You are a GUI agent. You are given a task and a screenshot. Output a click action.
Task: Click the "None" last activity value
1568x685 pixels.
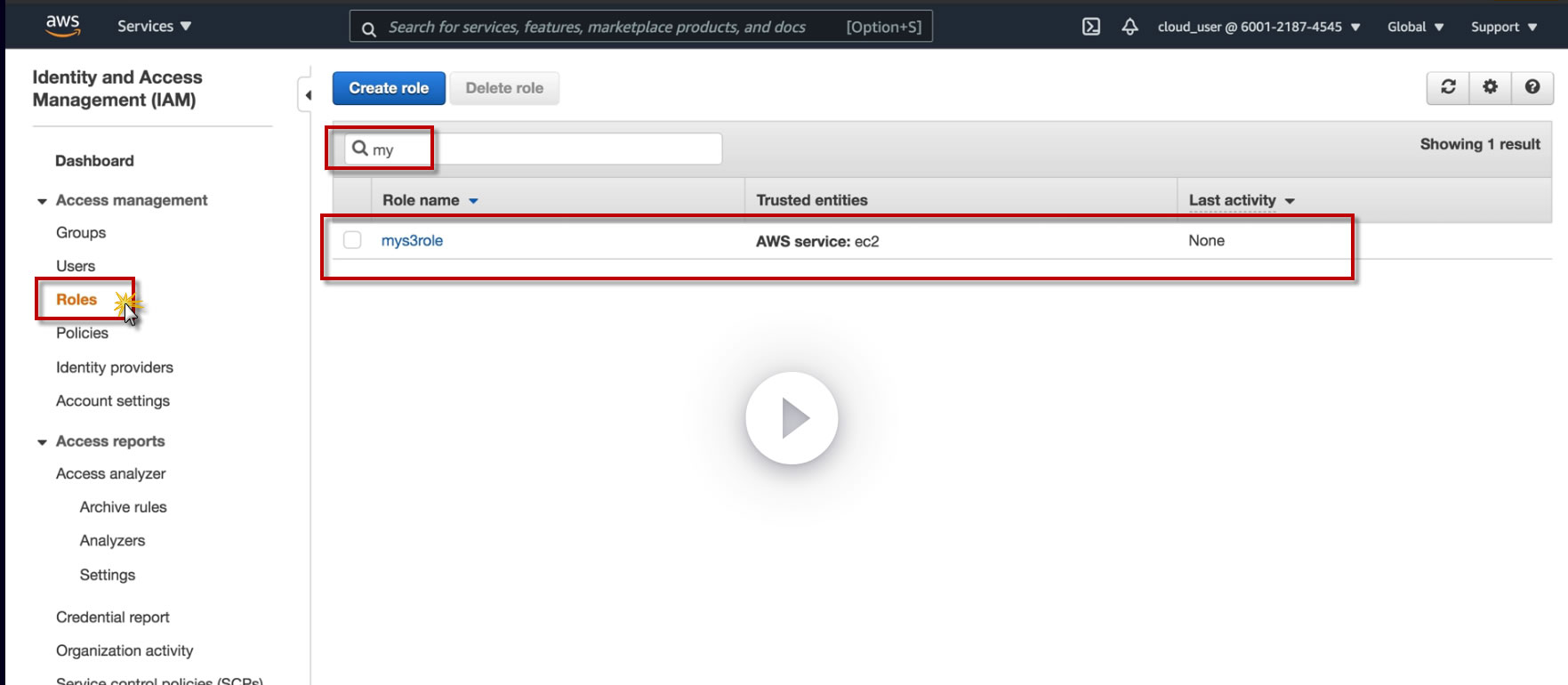tap(1206, 241)
